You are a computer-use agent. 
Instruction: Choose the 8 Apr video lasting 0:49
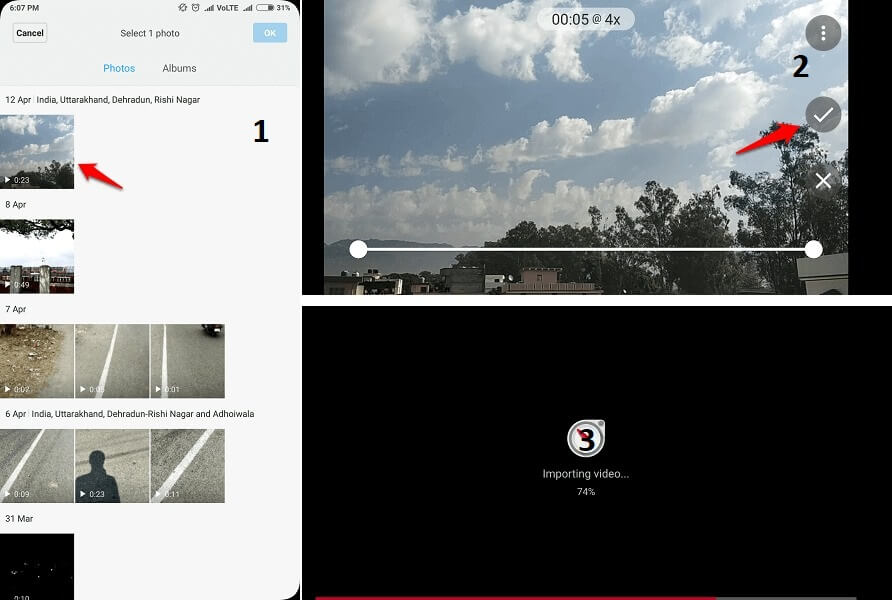coord(37,256)
